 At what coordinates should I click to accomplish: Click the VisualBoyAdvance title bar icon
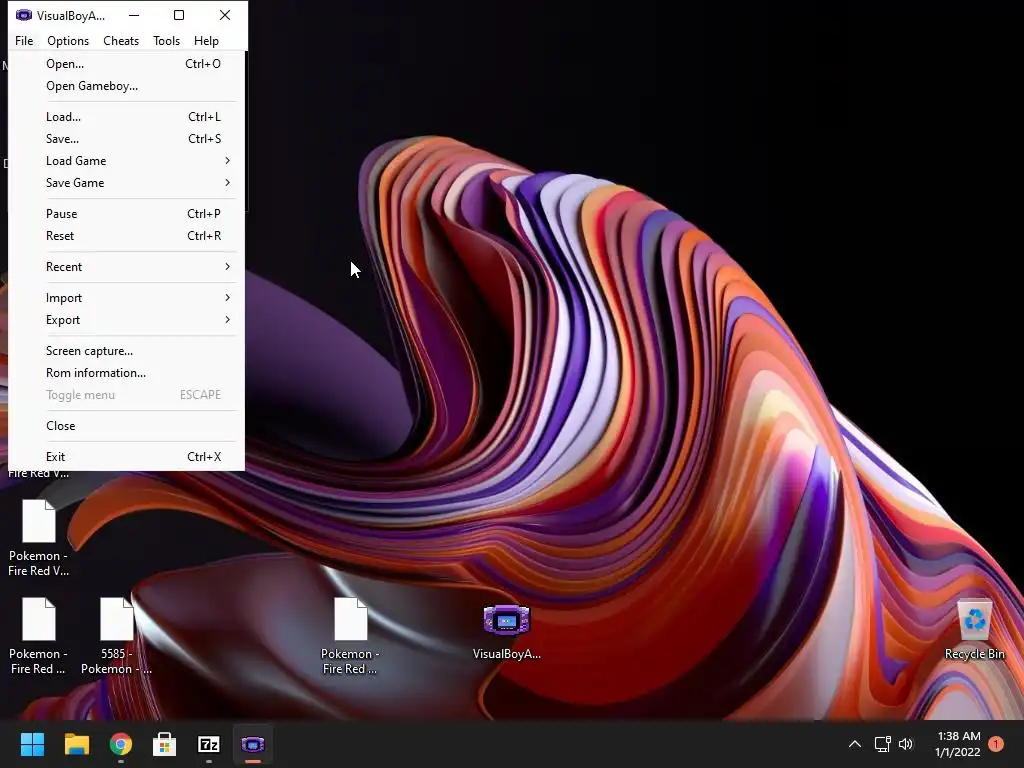point(24,15)
